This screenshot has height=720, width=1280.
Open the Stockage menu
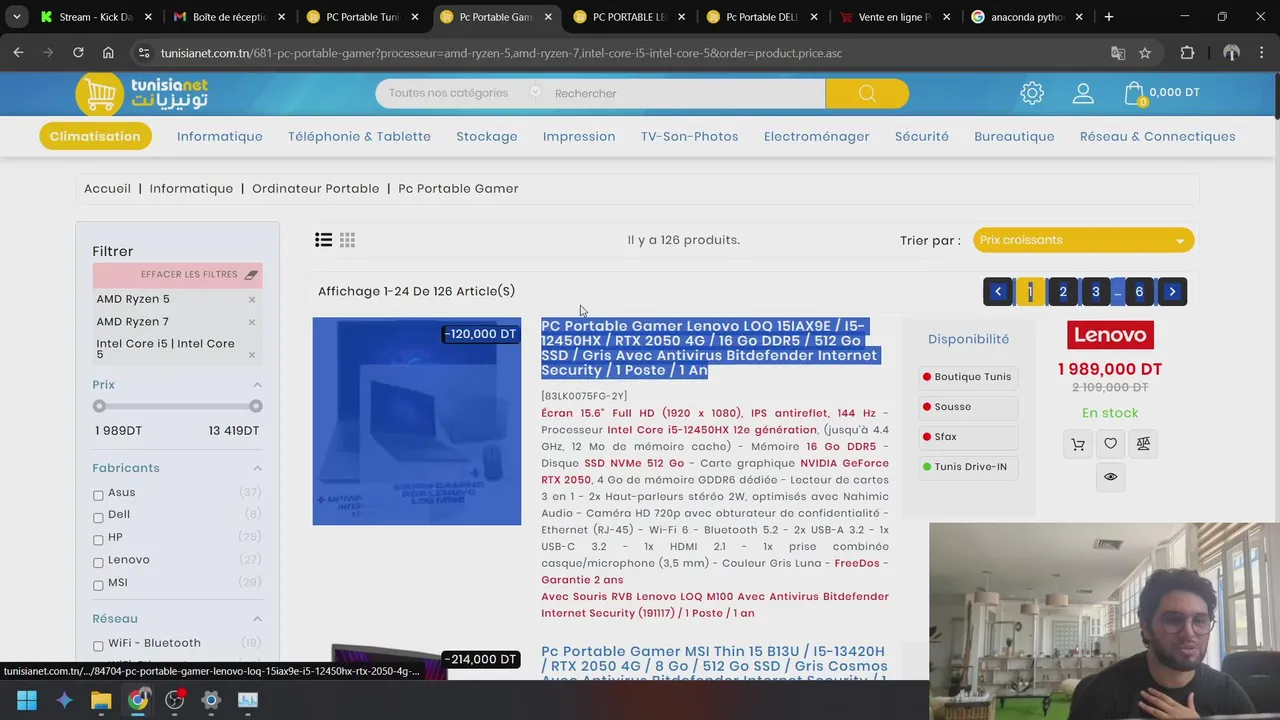click(x=487, y=136)
